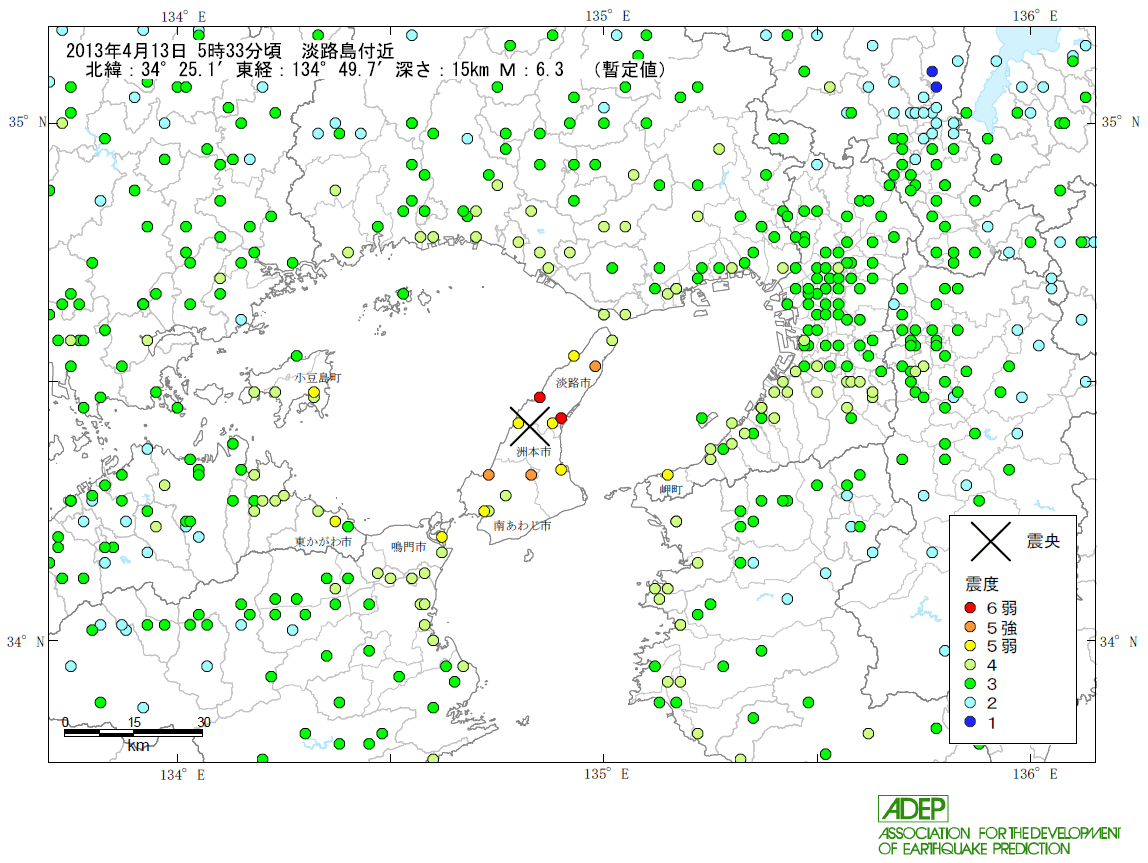Click the 深さ：15km depth value
The width and height of the screenshot is (1148, 863).
(441, 70)
